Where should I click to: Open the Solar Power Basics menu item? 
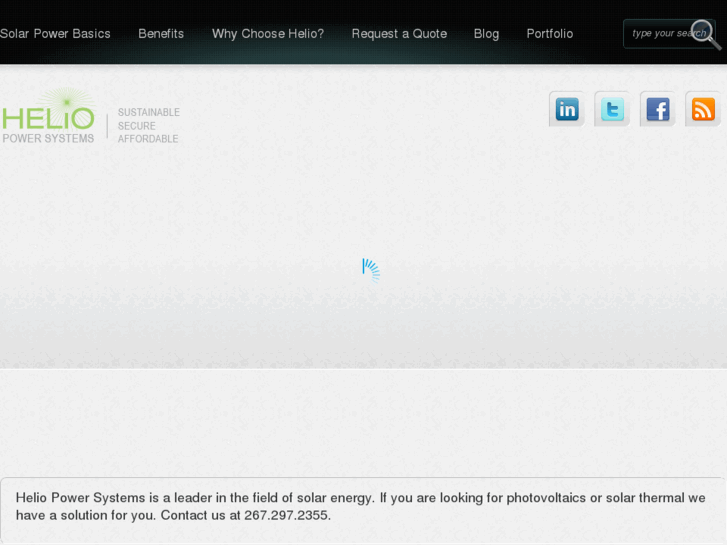click(x=55, y=34)
